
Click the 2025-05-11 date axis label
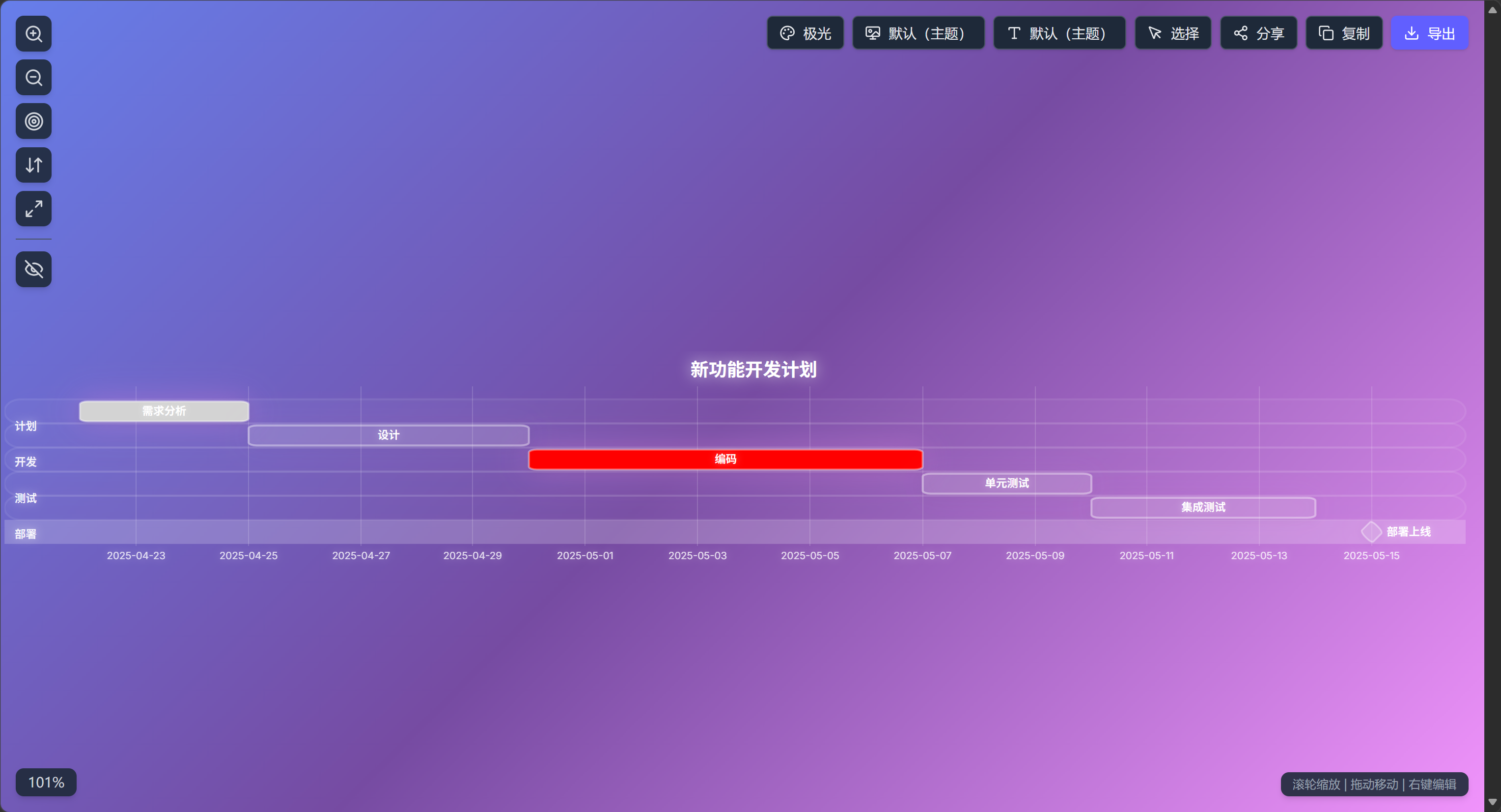coord(1147,556)
